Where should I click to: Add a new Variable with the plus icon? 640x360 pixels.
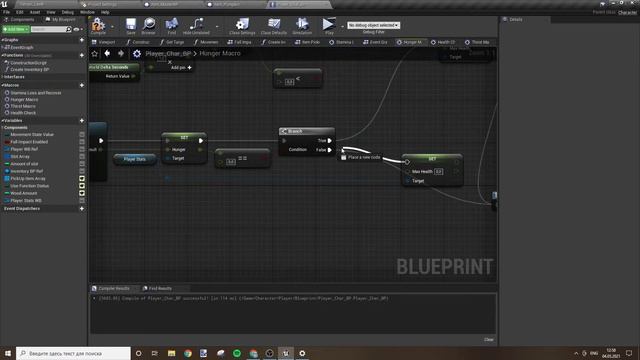pos(82,120)
